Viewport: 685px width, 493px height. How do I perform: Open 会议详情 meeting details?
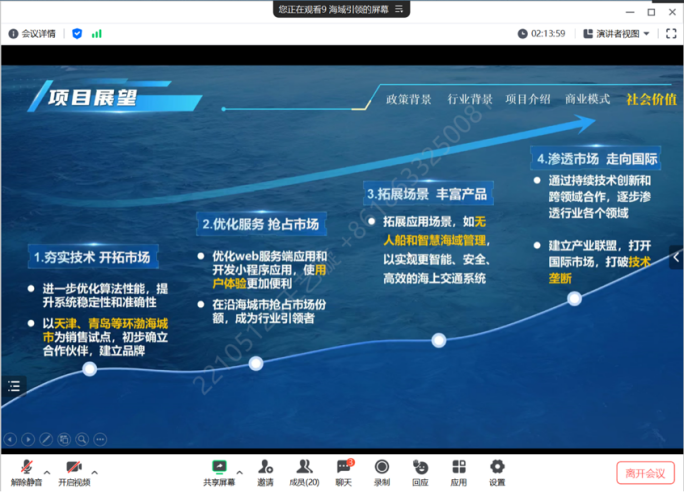click(34, 33)
